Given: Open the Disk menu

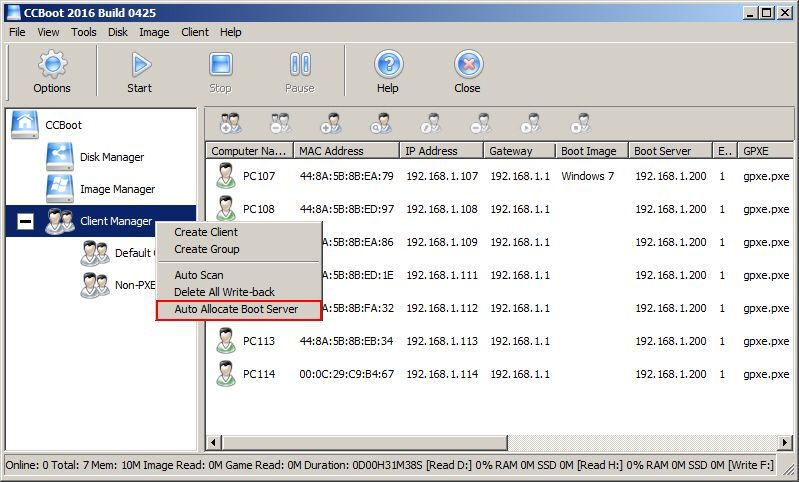Looking at the screenshot, I should click(x=118, y=32).
